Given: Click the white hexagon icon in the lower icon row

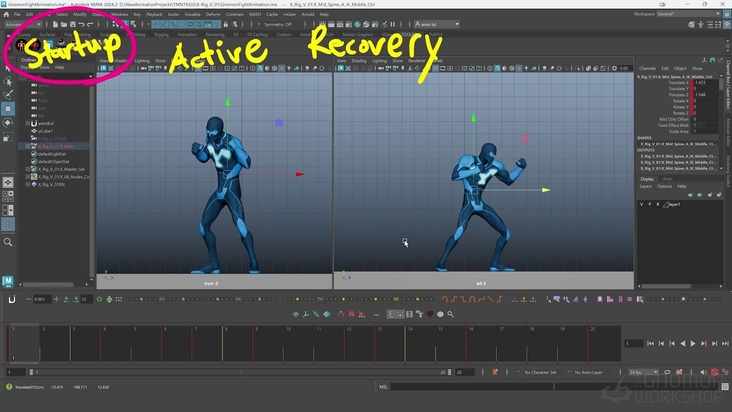Looking at the screenshot, I should coord(440,314).
